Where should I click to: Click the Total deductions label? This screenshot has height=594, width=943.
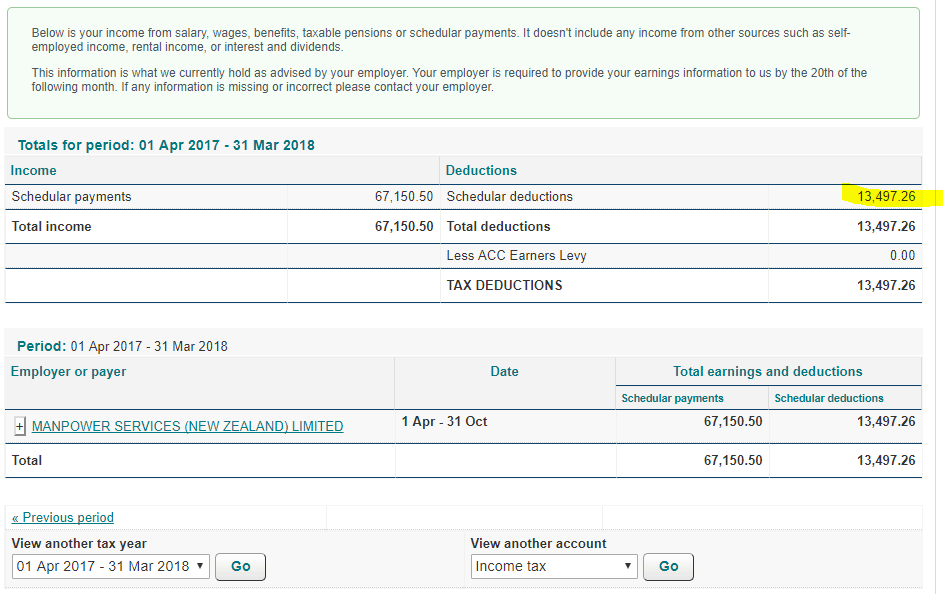[498, 227]
